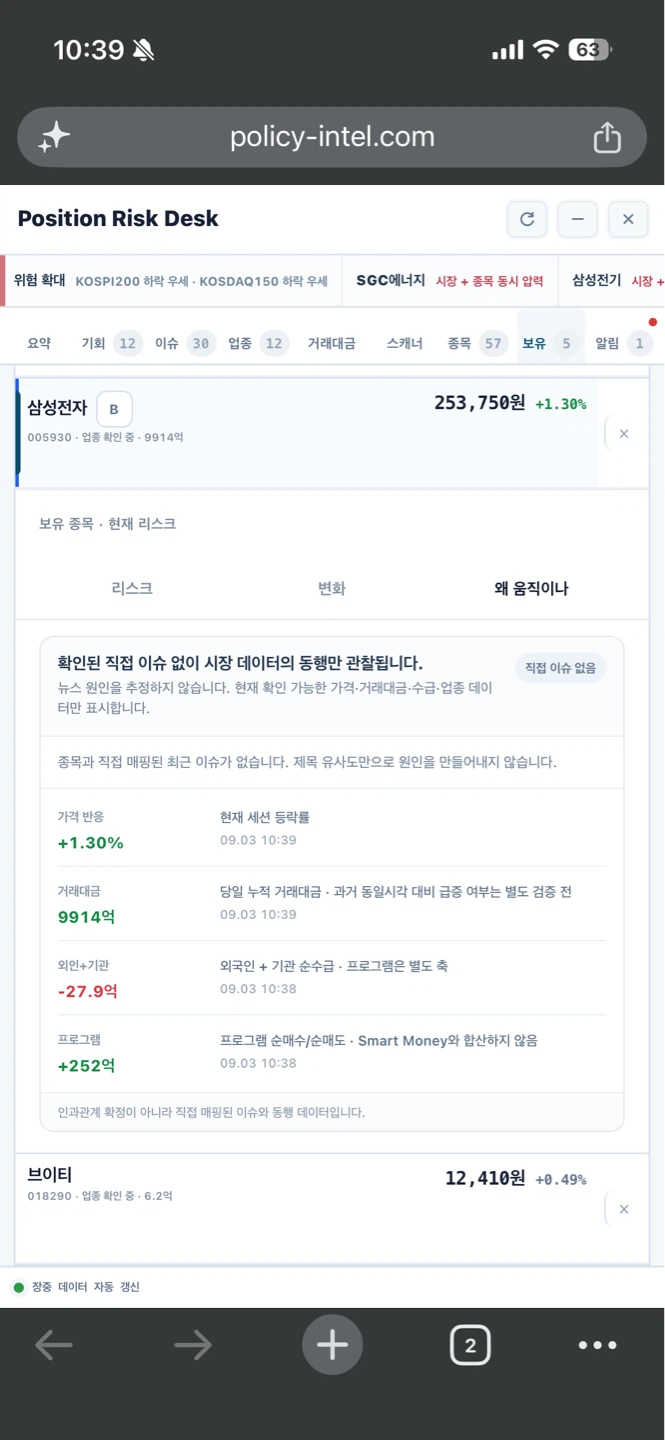Remove 삼성전자 from holdings with its X

(624, 434)
